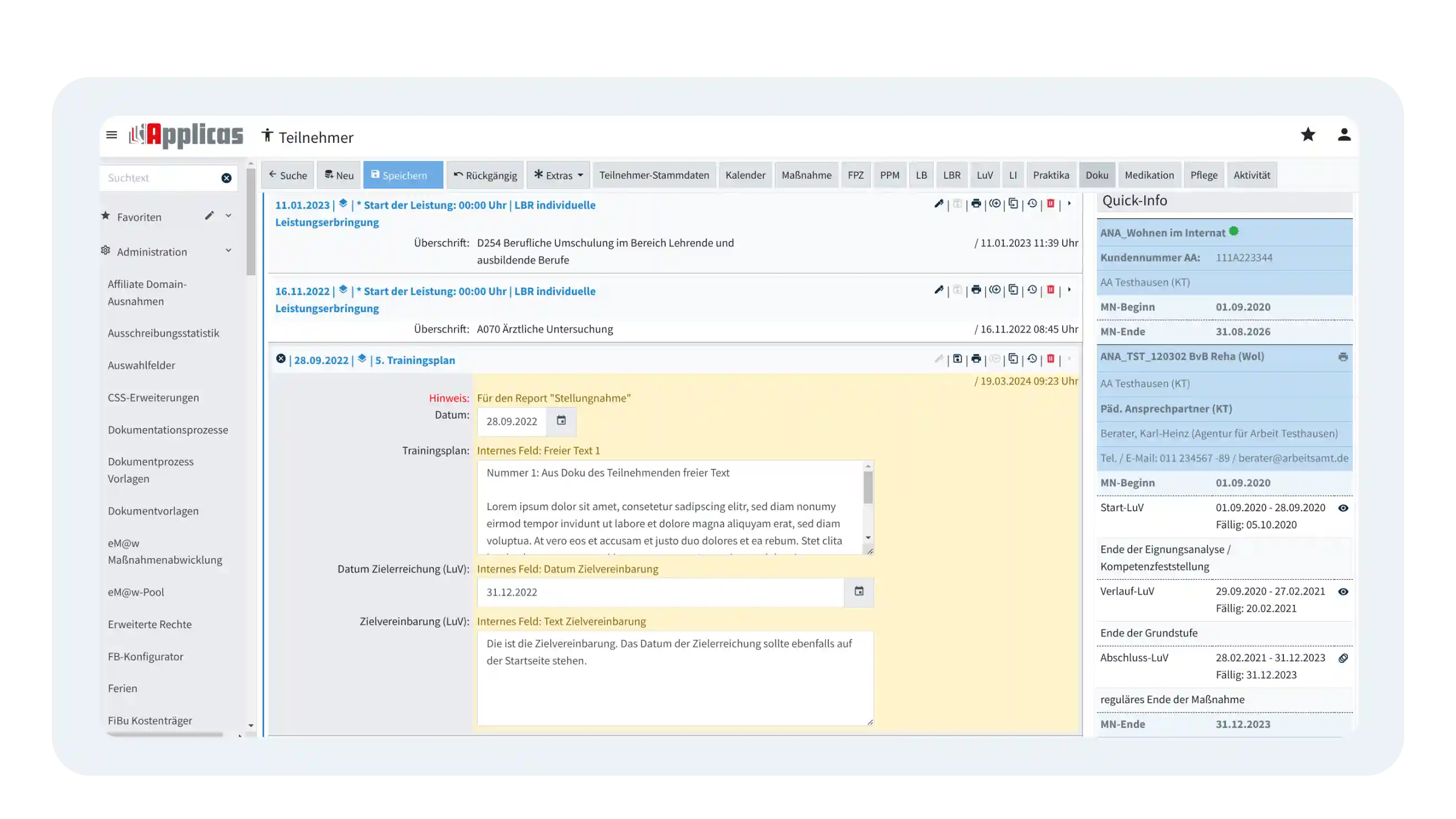Open the Kalender tab
The image size is (1456, 819).
click(x=745, y=175)
